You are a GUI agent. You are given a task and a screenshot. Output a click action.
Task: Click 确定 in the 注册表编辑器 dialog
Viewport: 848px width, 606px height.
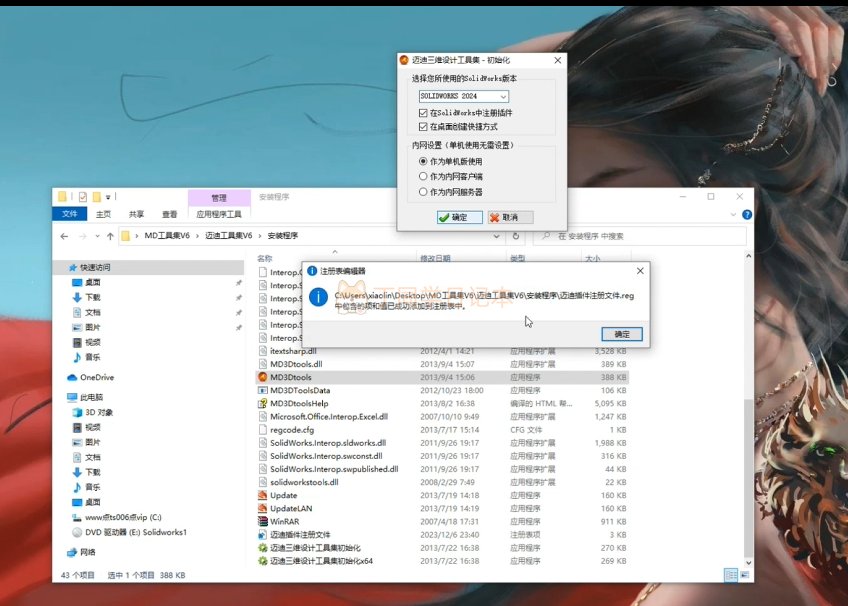pyautogui.click(x=621, y=334)
